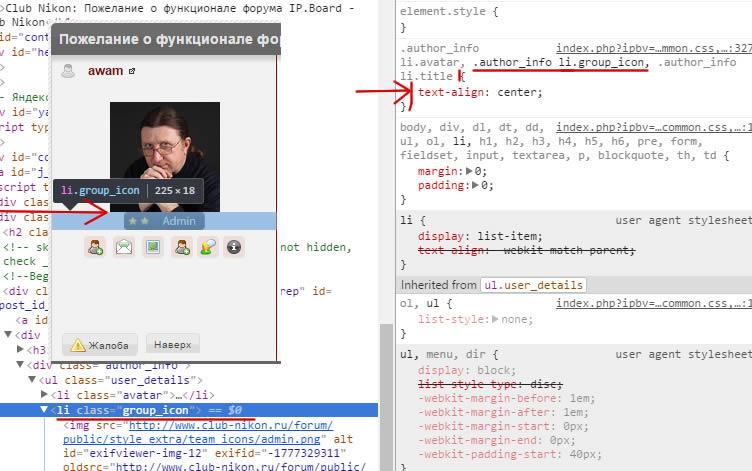Expand the margin shorthand triangle
This screenshot has width=752, height=471.
click(x=469, y=171)
